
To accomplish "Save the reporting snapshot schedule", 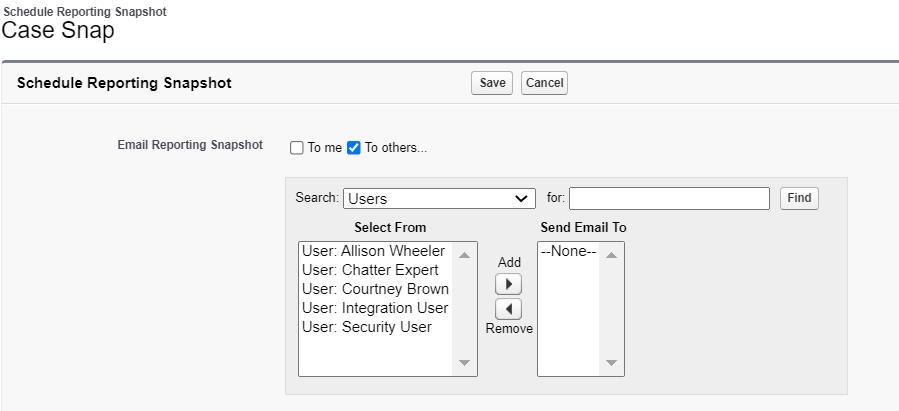I will tap(492, 83).
